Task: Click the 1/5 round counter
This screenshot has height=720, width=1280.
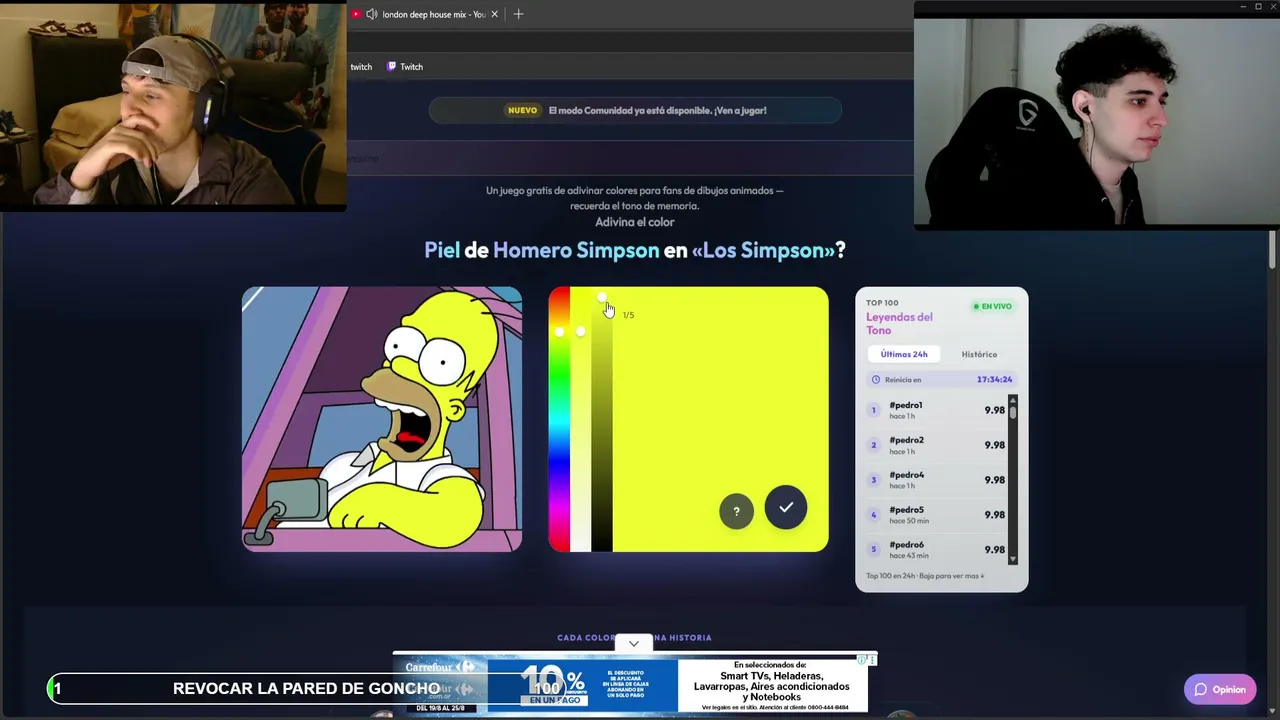Action: [x=628, y=315]
